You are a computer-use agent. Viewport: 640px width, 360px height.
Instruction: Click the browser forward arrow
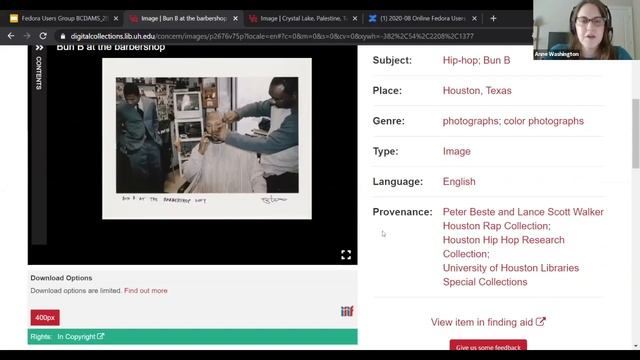click(27, 36)
